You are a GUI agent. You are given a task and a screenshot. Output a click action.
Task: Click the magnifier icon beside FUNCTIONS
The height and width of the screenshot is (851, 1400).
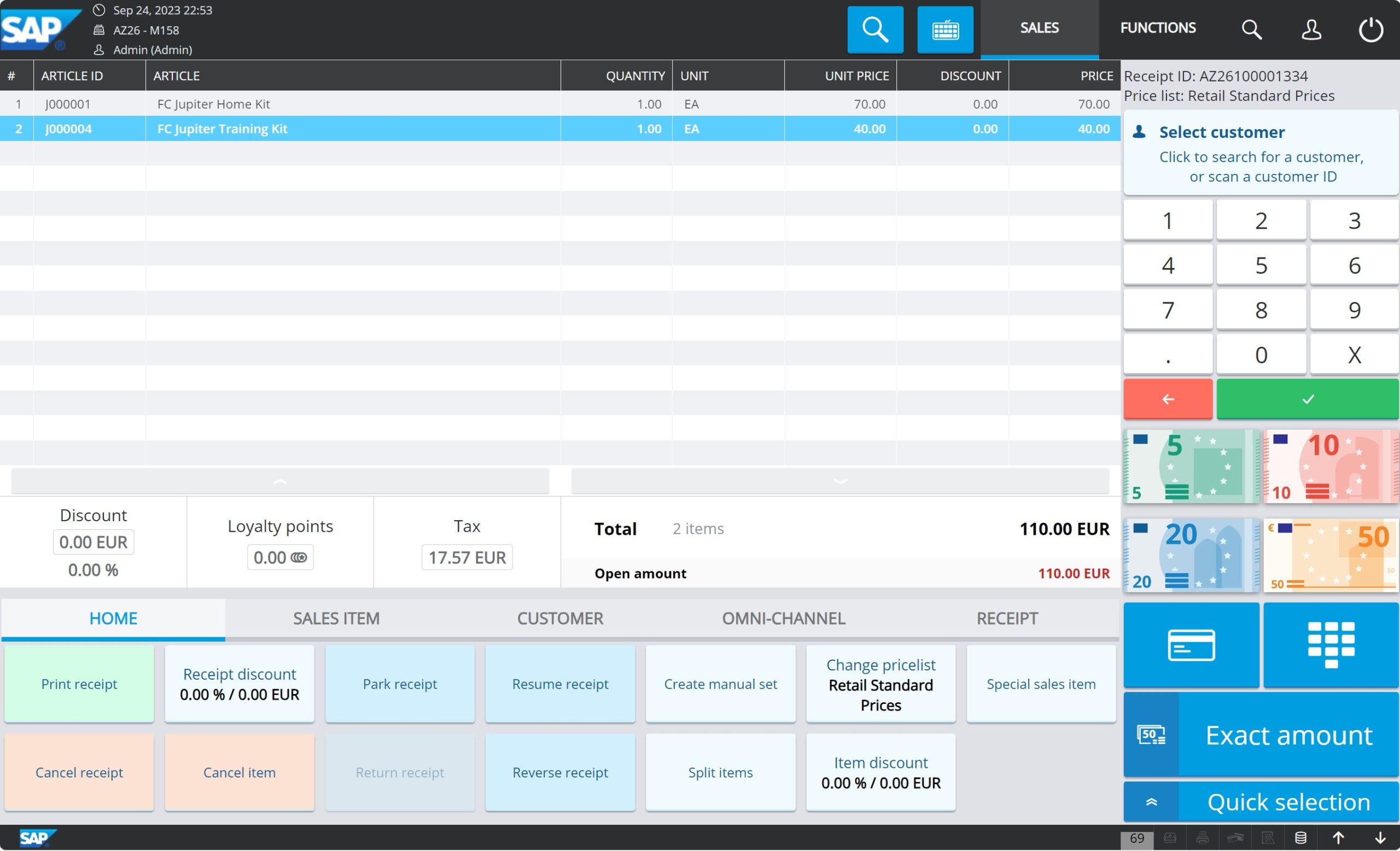coord(1252,29)
